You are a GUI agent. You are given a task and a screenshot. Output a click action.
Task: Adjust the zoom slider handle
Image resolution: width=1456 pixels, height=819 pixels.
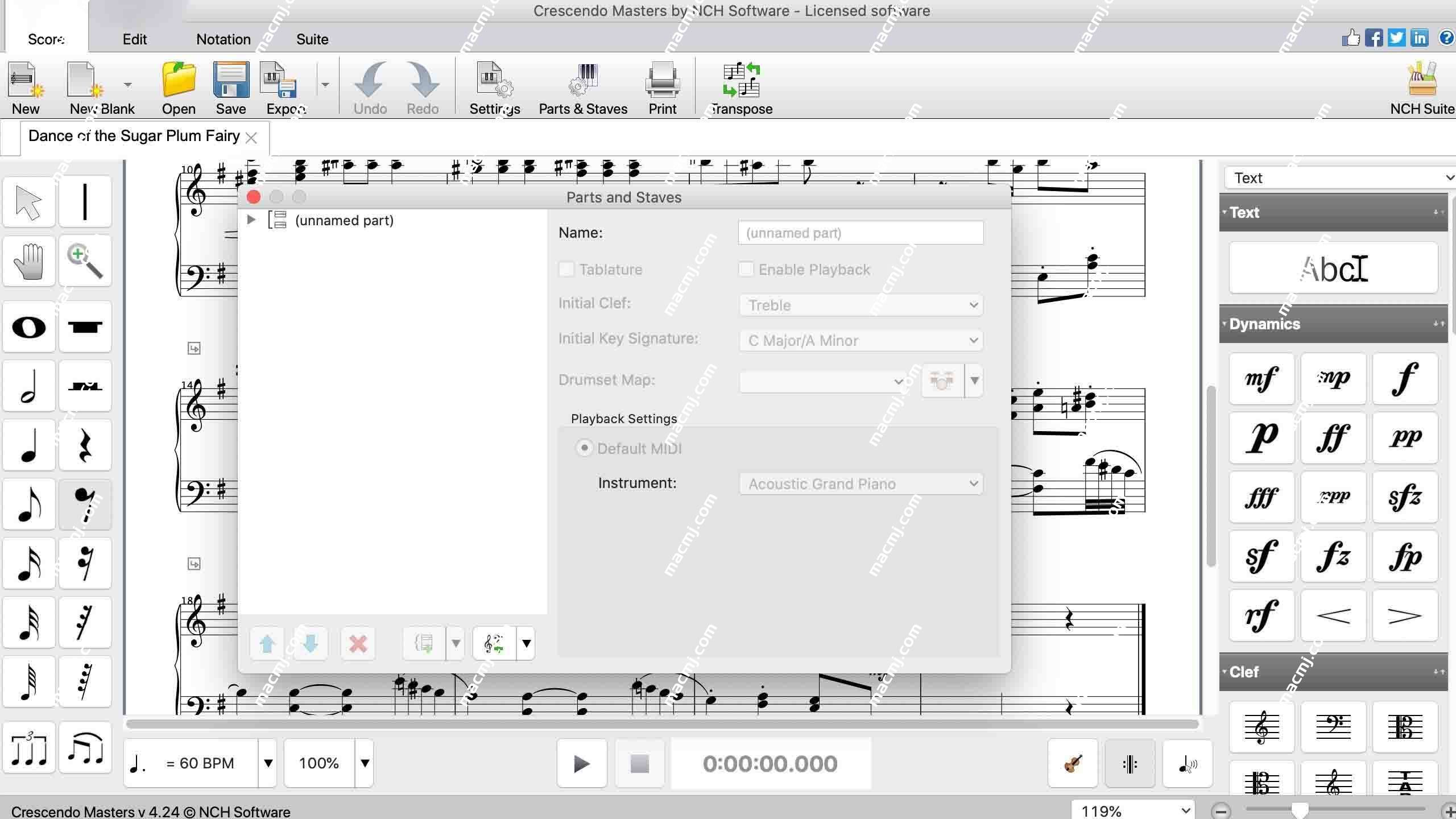1300,809
